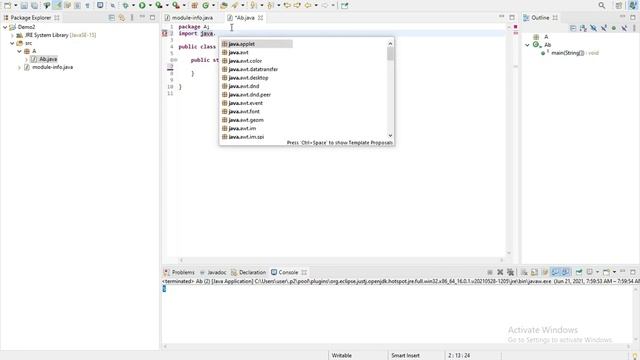Open the Declaration tab
640x360 pixels.
(248, 272)
